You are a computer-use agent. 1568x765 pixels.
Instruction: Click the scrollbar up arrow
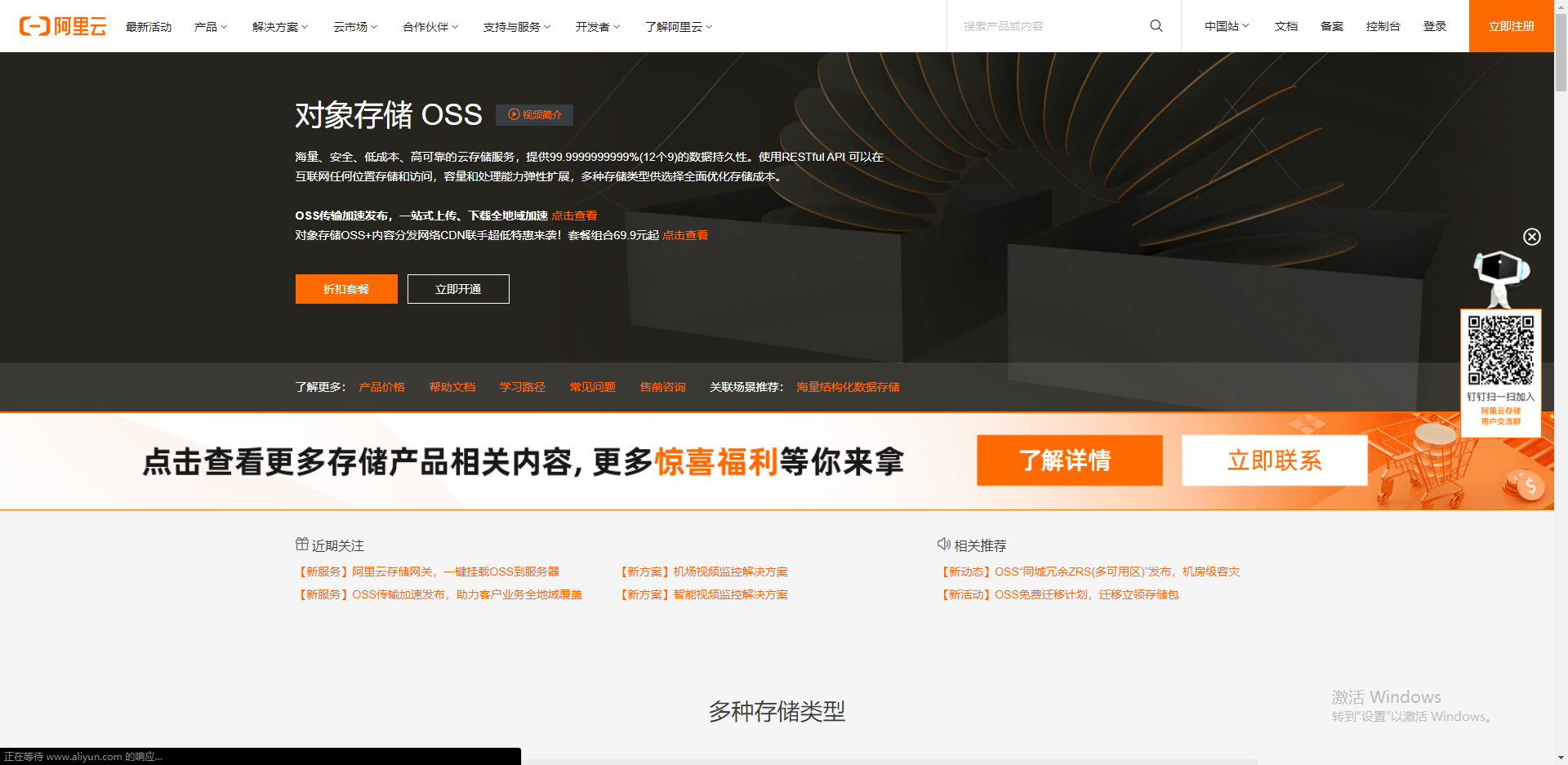point(1561,6)
